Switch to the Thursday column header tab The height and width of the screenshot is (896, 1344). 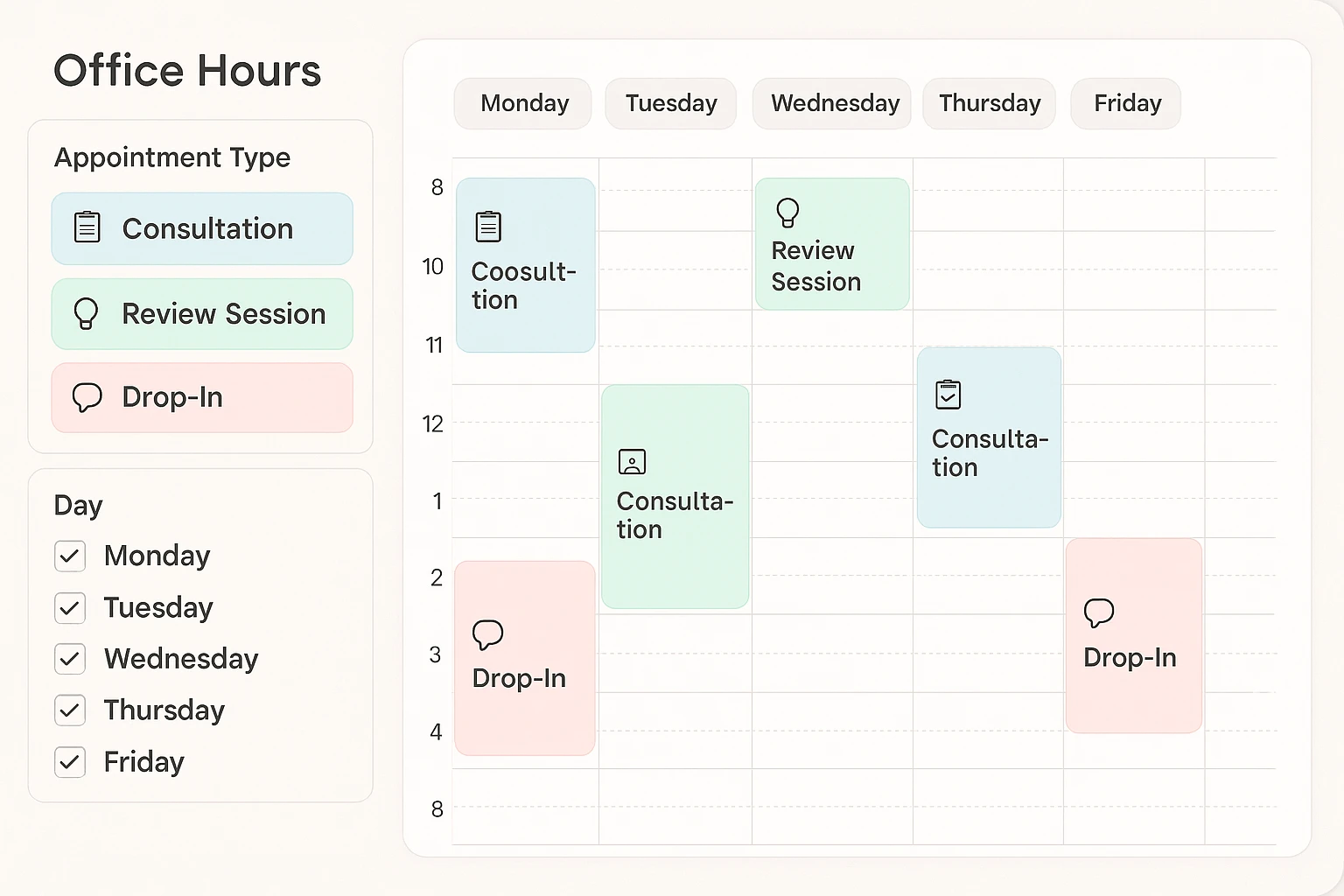tap(989, 103)
